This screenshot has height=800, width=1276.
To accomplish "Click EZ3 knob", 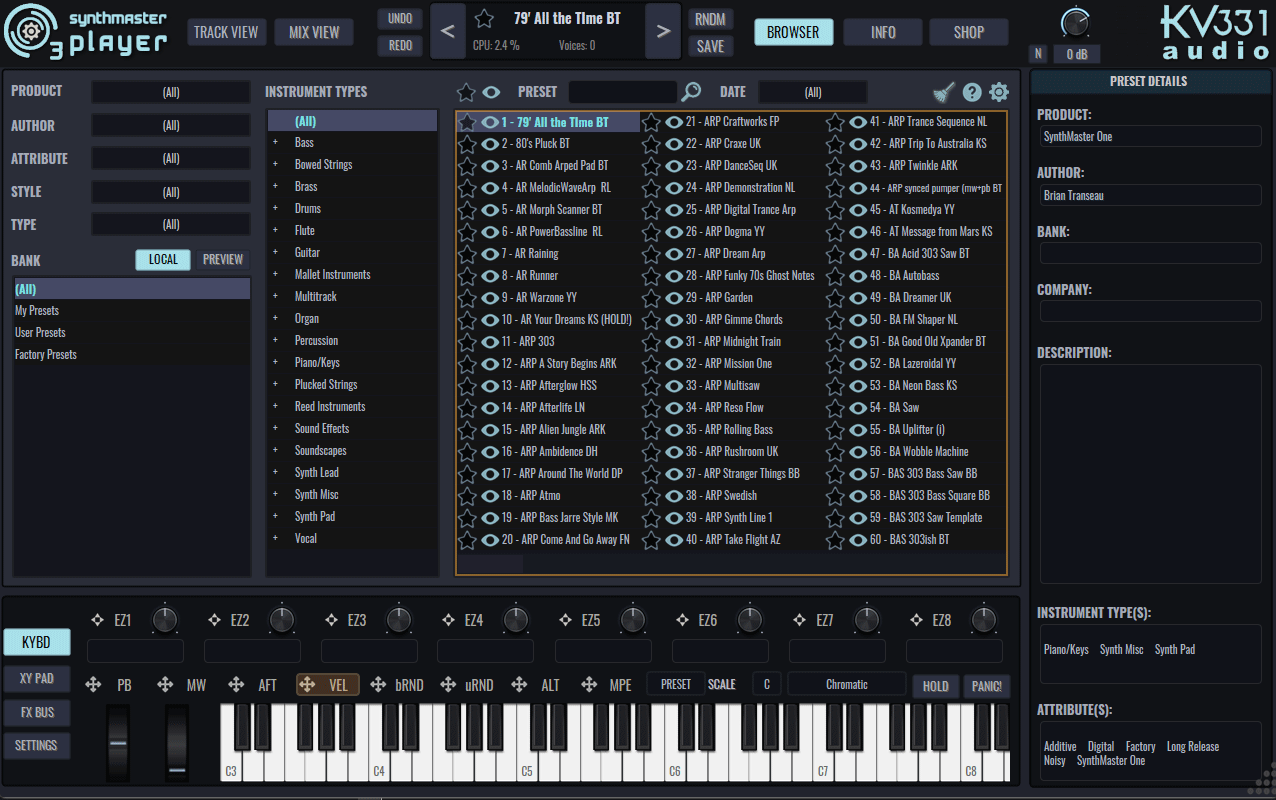I will pyautogui.click(x=399, y=620).
